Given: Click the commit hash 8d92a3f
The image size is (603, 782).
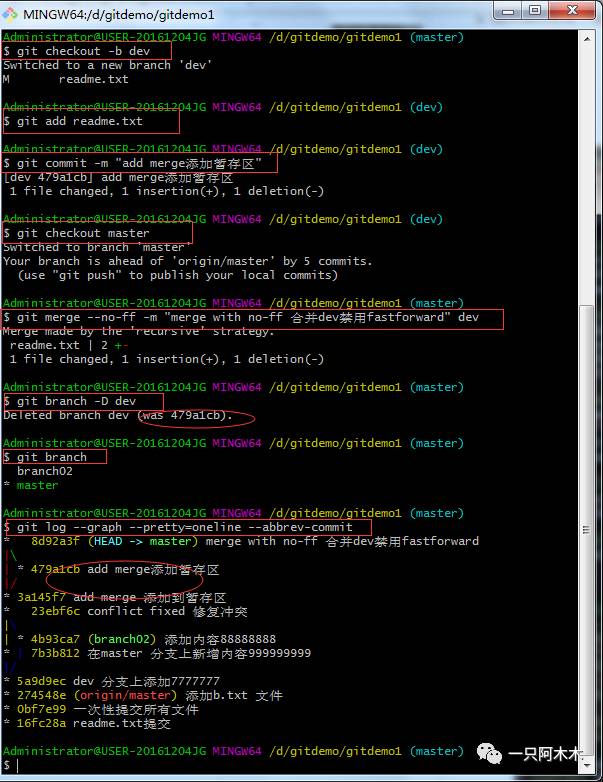Looking at the screenshot, I should tap(55, 541).
